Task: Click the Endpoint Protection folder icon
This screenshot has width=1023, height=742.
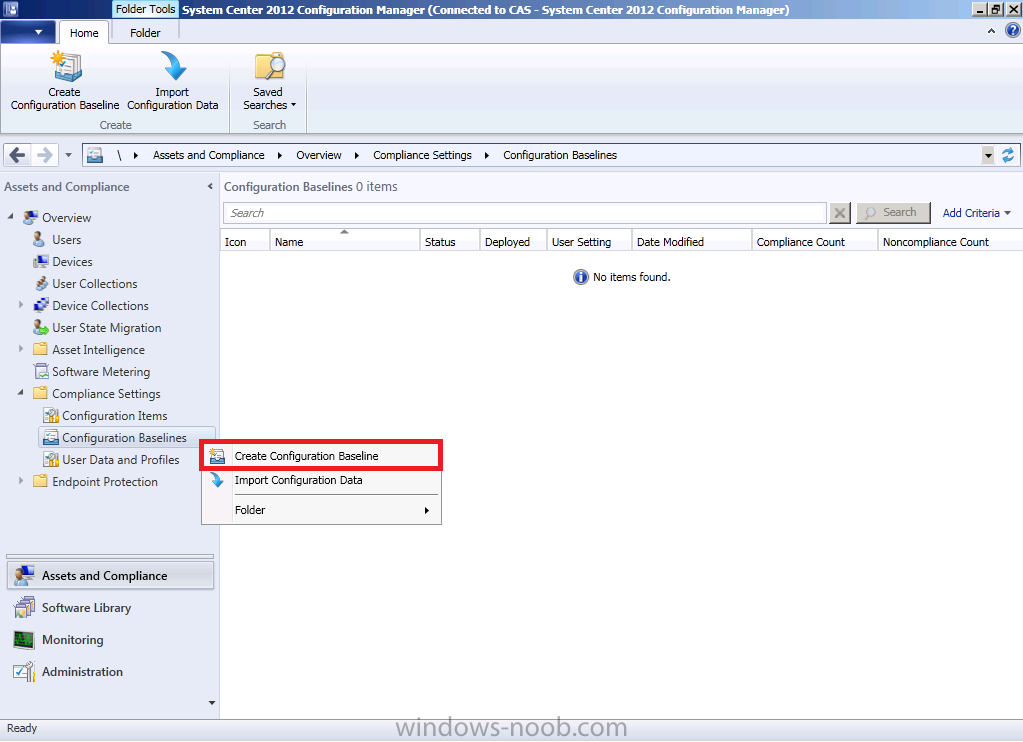Action: coord(40,482)
